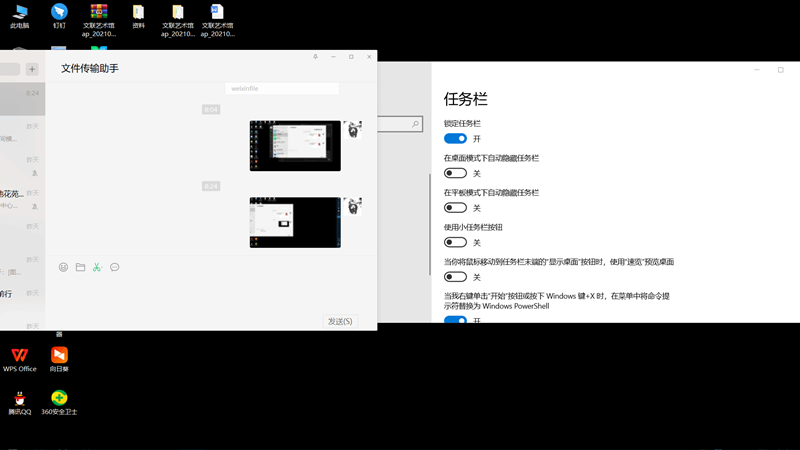Open 360安全卫士 desktop icon
Image resolution: width=800 pixels, height=450 pixels.
click(x=59, y=399)
